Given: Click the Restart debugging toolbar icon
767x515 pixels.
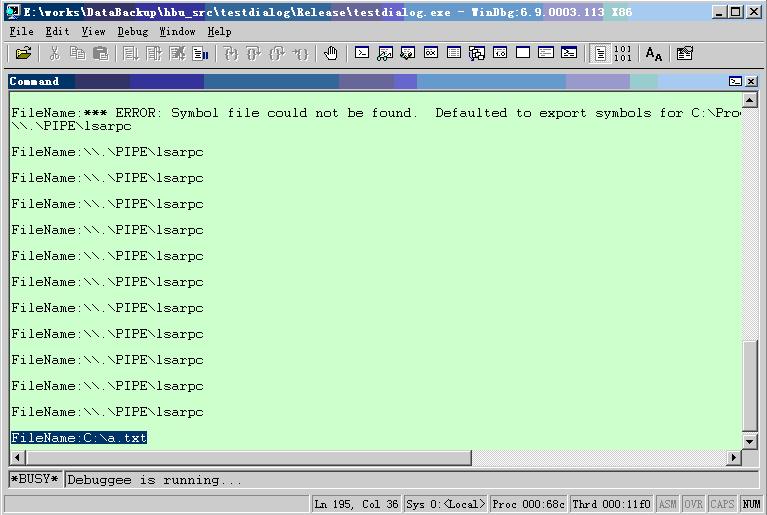Looking at the screenshot, I should [154, 53].
